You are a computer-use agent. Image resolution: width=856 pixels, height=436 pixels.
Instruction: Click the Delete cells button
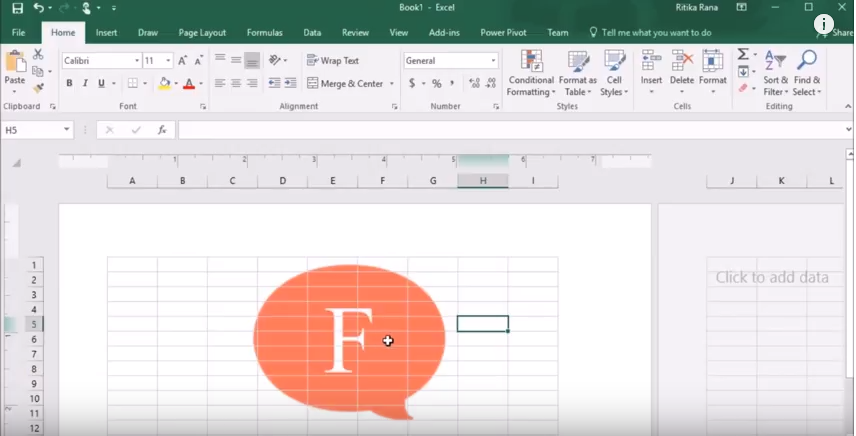point(682,72)
